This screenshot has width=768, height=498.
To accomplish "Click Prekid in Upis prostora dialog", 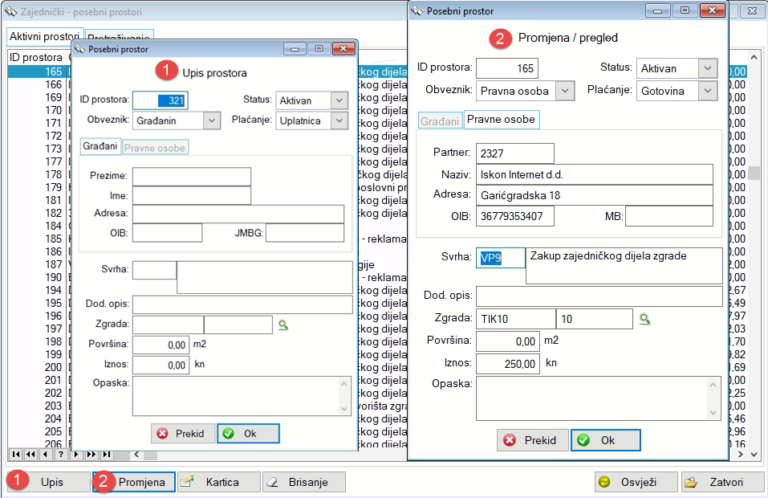I will tap(182, 434).
